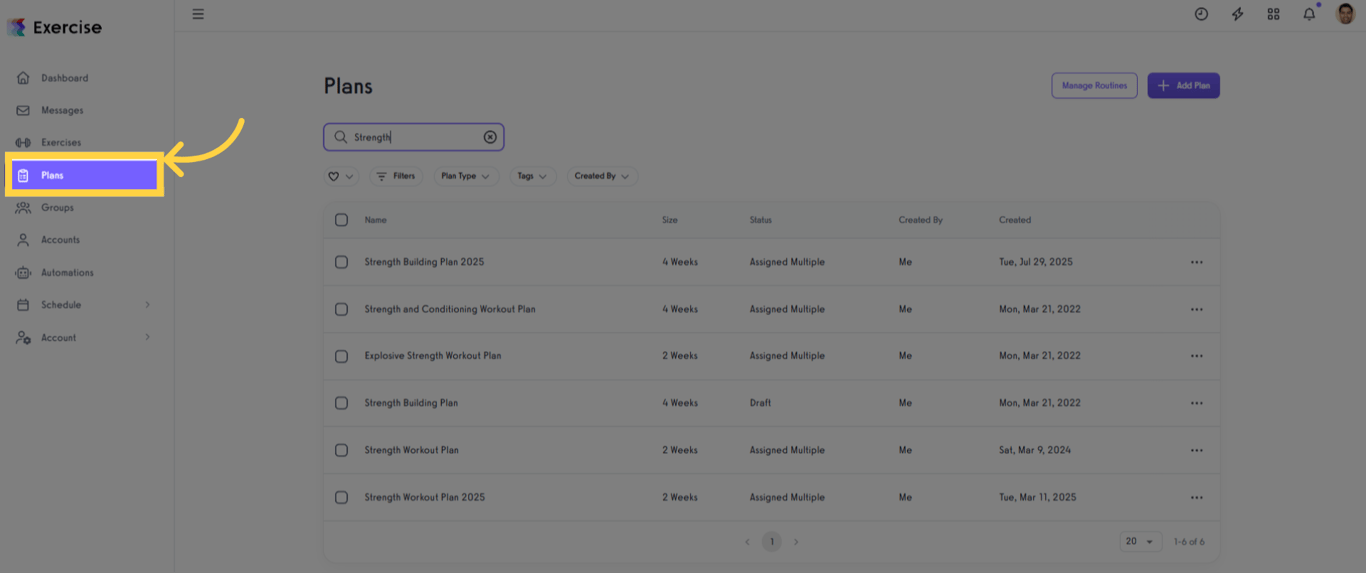Expand the Schedule sidebar submenu
This screenshot has width=1366, height=573.
[147, 305]
